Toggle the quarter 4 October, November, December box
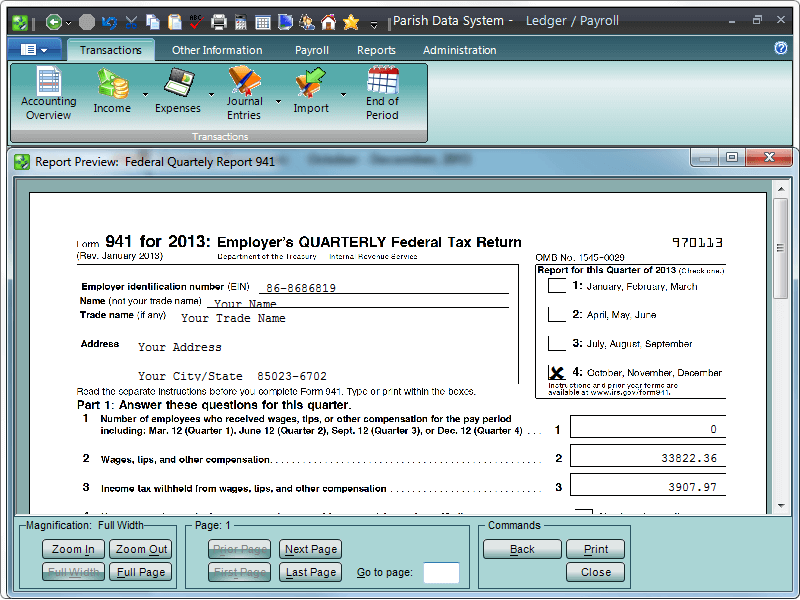This screenshot has width=800, height=600. (557, 372)
